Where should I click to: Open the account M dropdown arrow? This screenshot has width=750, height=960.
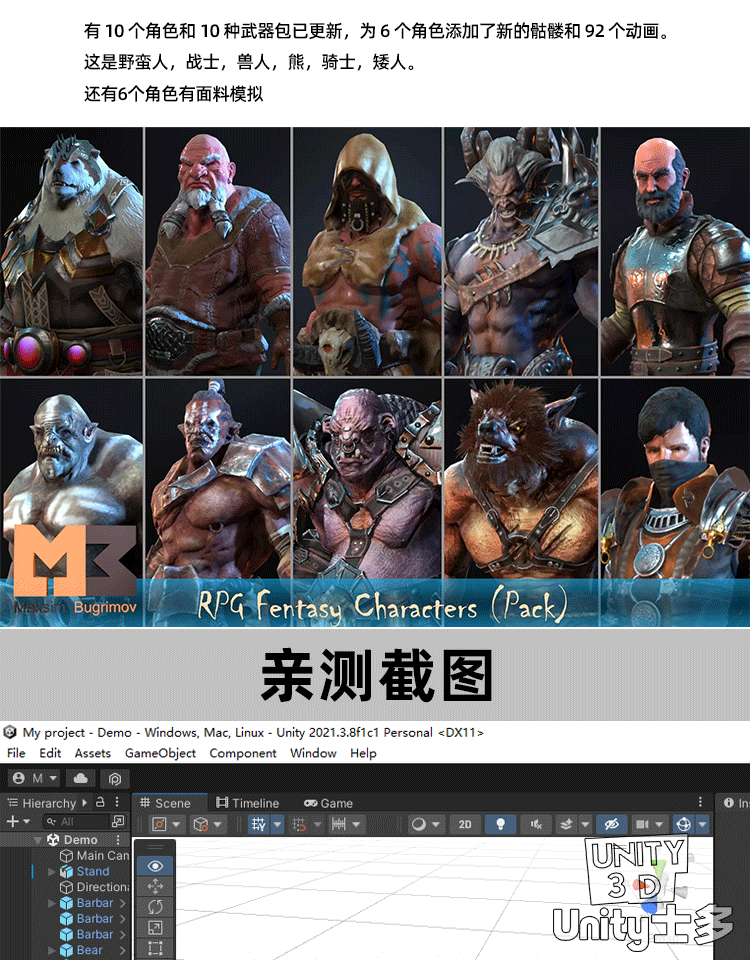click(53, 778)
